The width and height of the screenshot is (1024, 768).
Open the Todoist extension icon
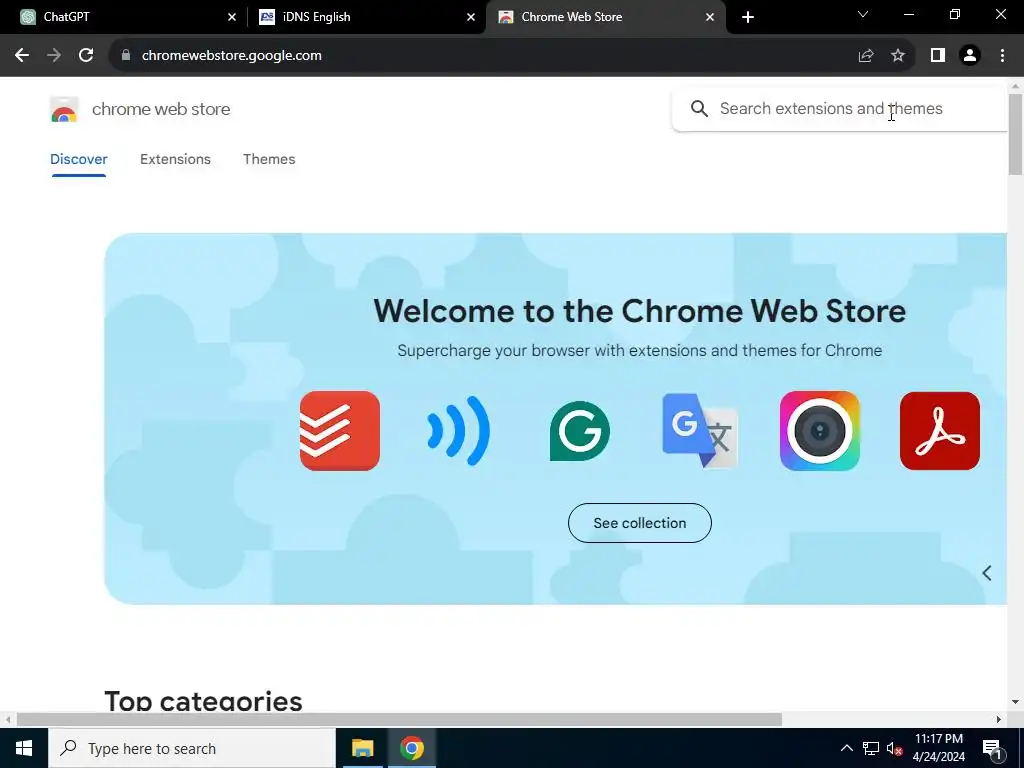(340, 431)
